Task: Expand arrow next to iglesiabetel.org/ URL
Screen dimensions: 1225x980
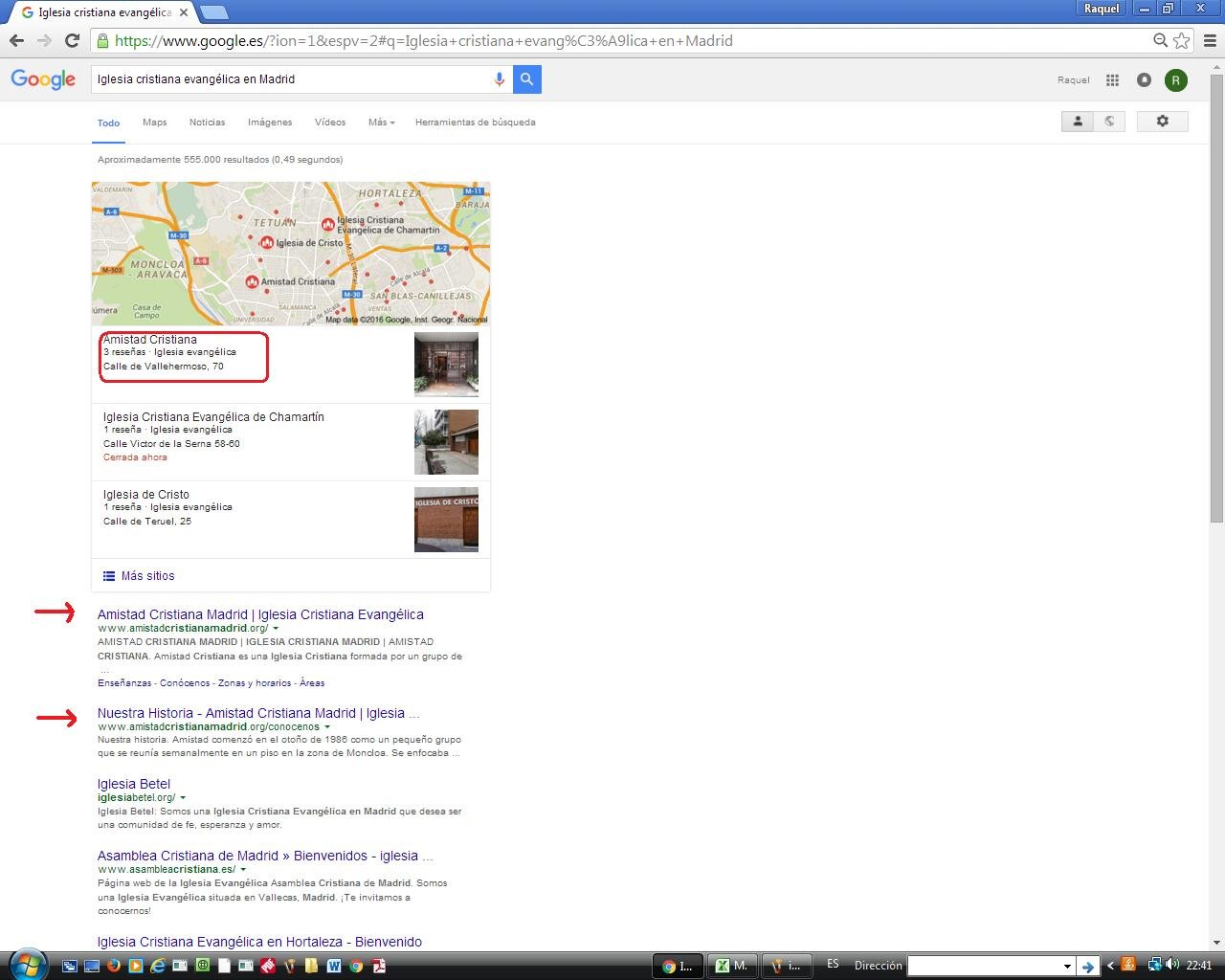Action: (183, 798)
